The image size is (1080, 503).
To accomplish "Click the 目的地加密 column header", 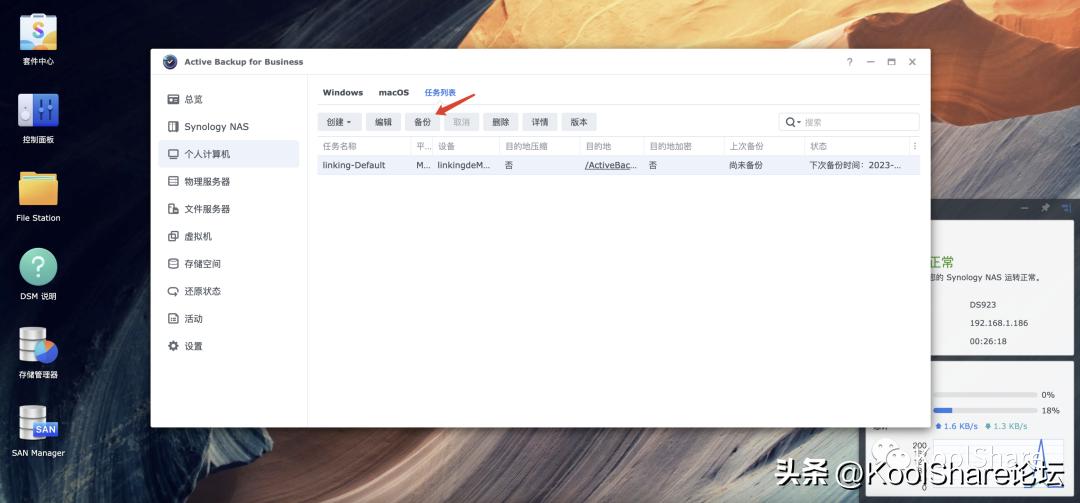I will tap(683, 146).
